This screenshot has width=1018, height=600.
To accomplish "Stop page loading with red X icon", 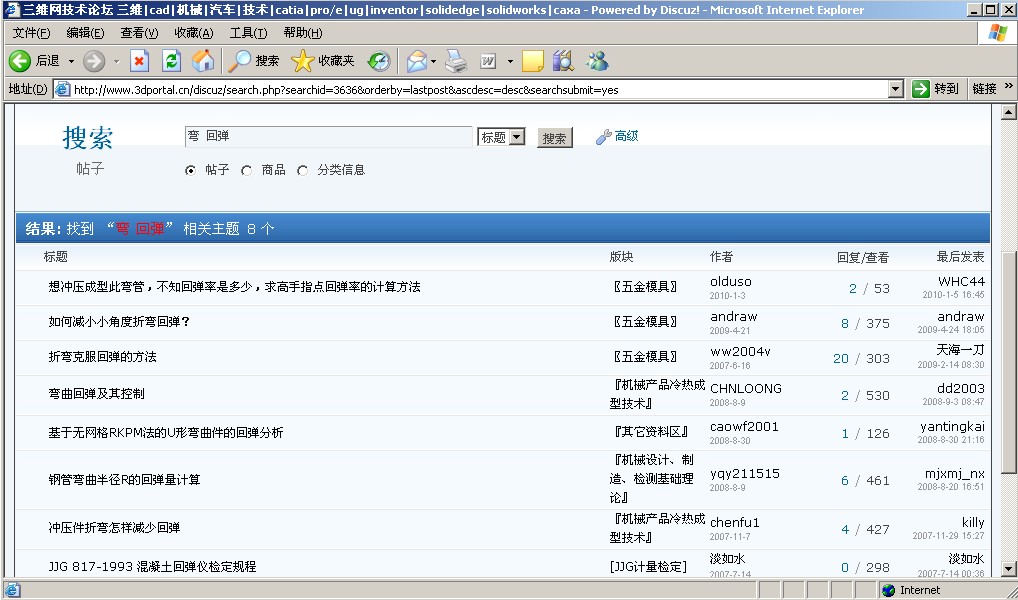I will coord(139,61).
